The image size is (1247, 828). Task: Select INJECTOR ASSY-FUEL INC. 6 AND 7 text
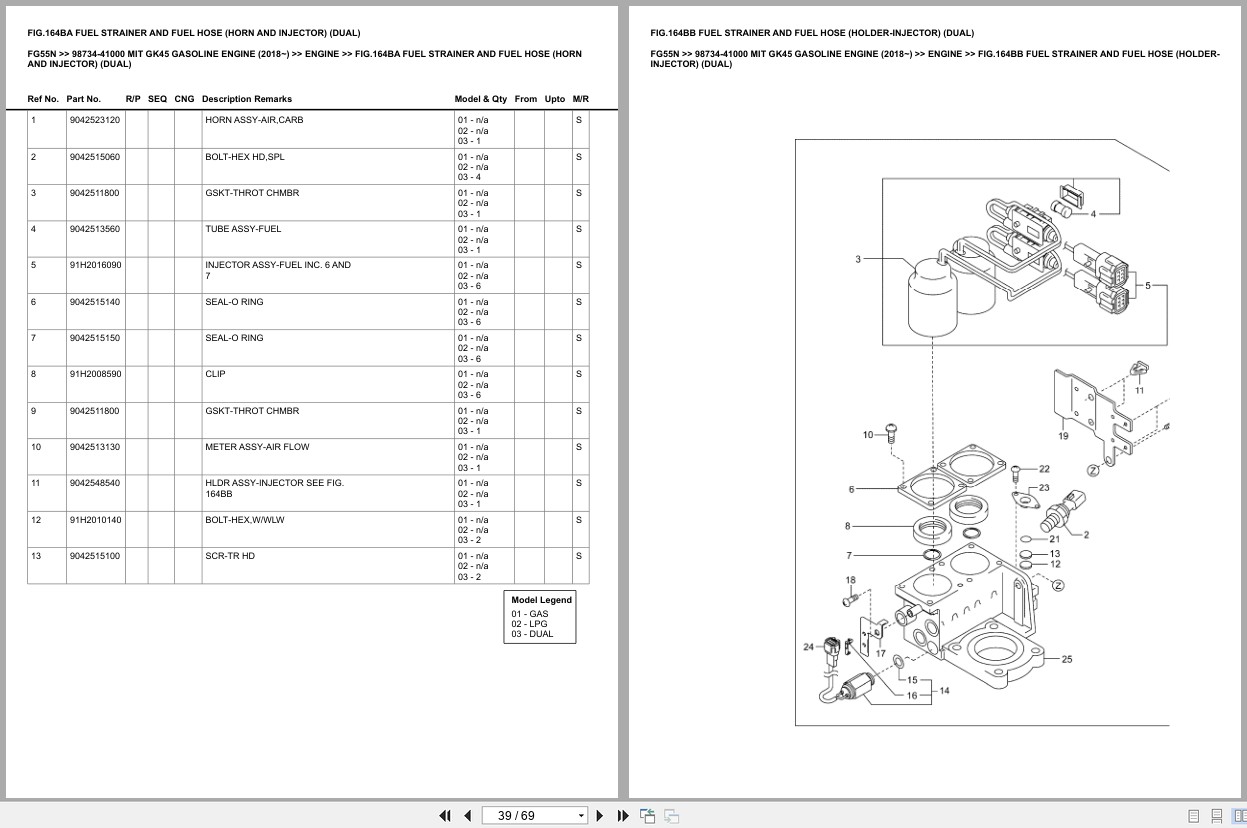click(x=278, y=270)
